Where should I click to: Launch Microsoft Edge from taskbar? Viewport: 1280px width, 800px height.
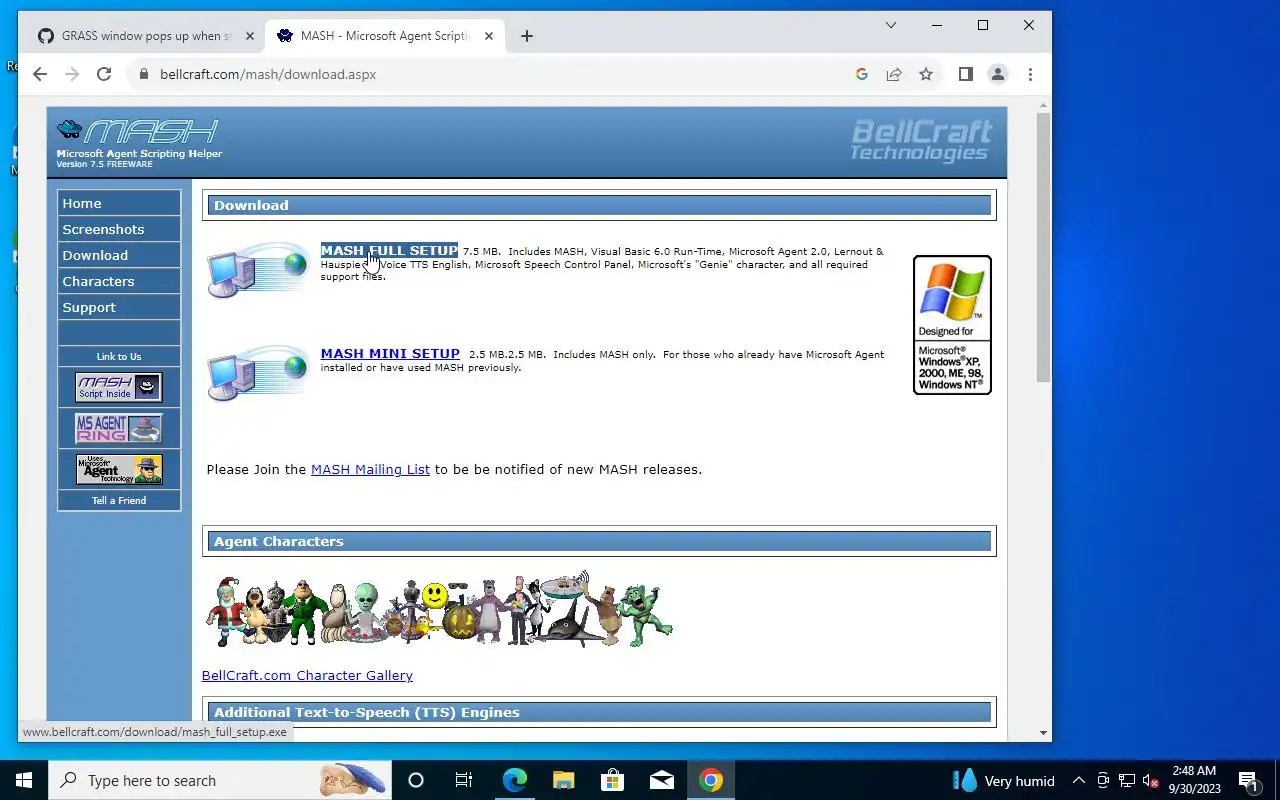pyautogui.click(x=514, y=780)
